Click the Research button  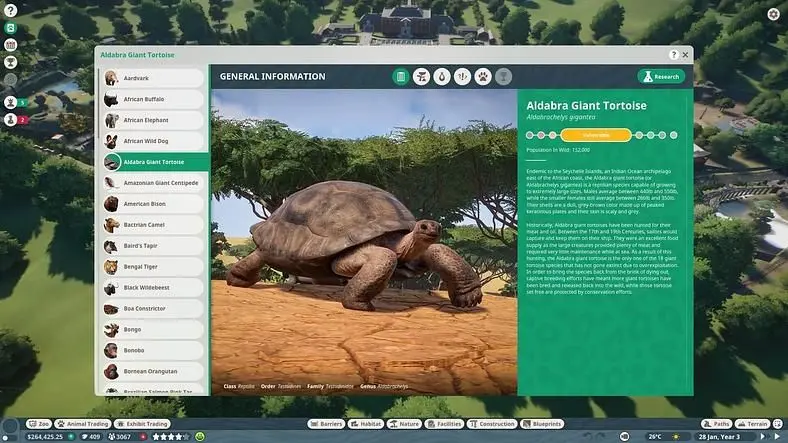coord(661,77)
